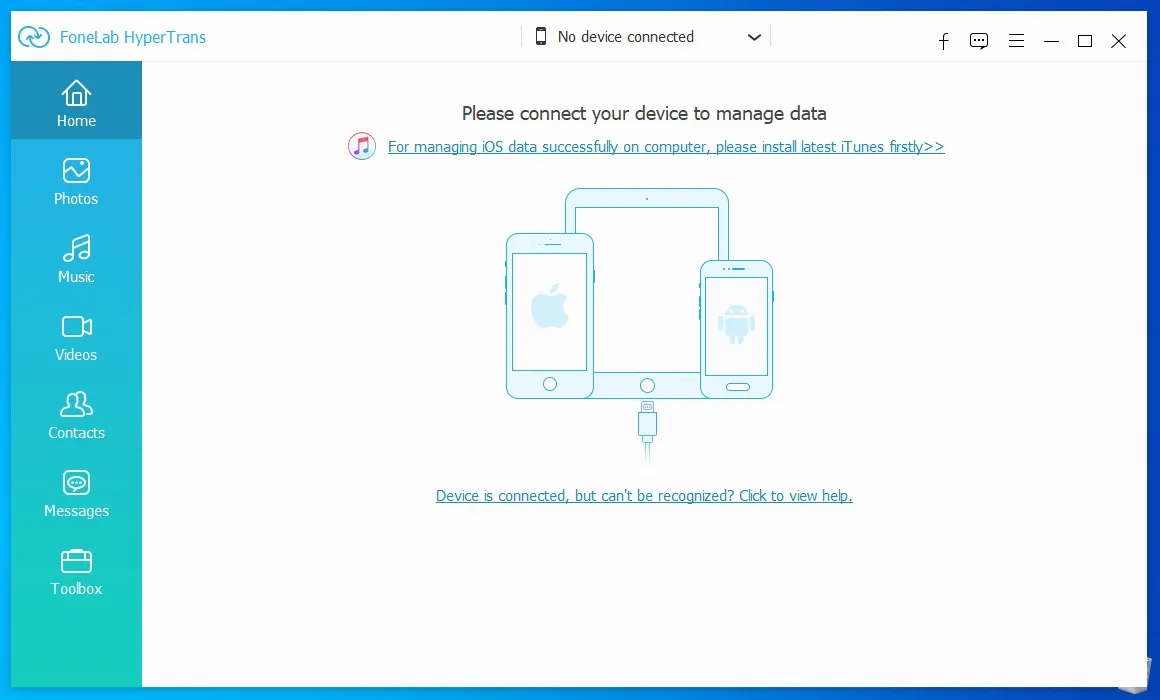Minimize the FoneLab HyperTrans window

pos(1051,41)
